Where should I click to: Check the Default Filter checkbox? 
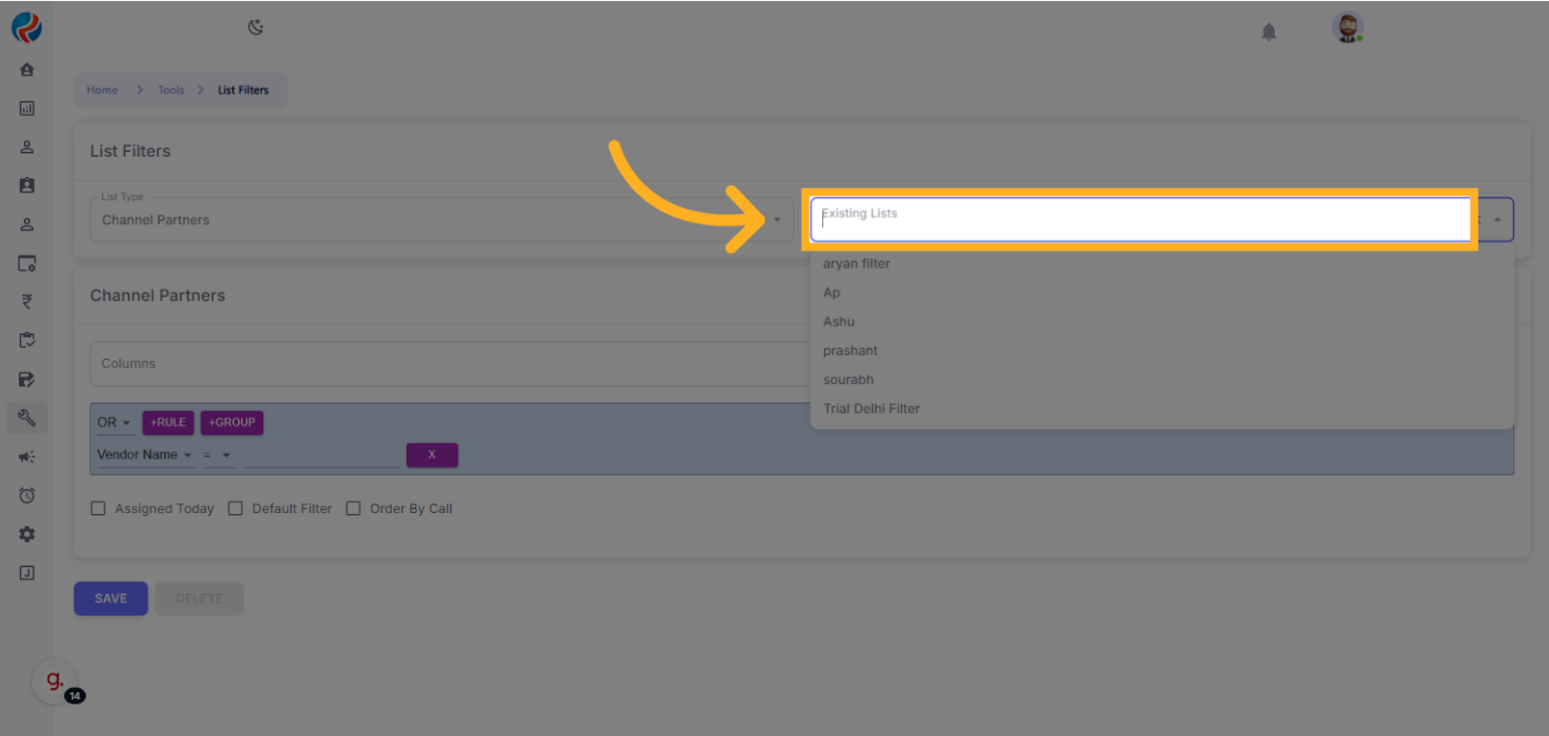pos(236,508)
